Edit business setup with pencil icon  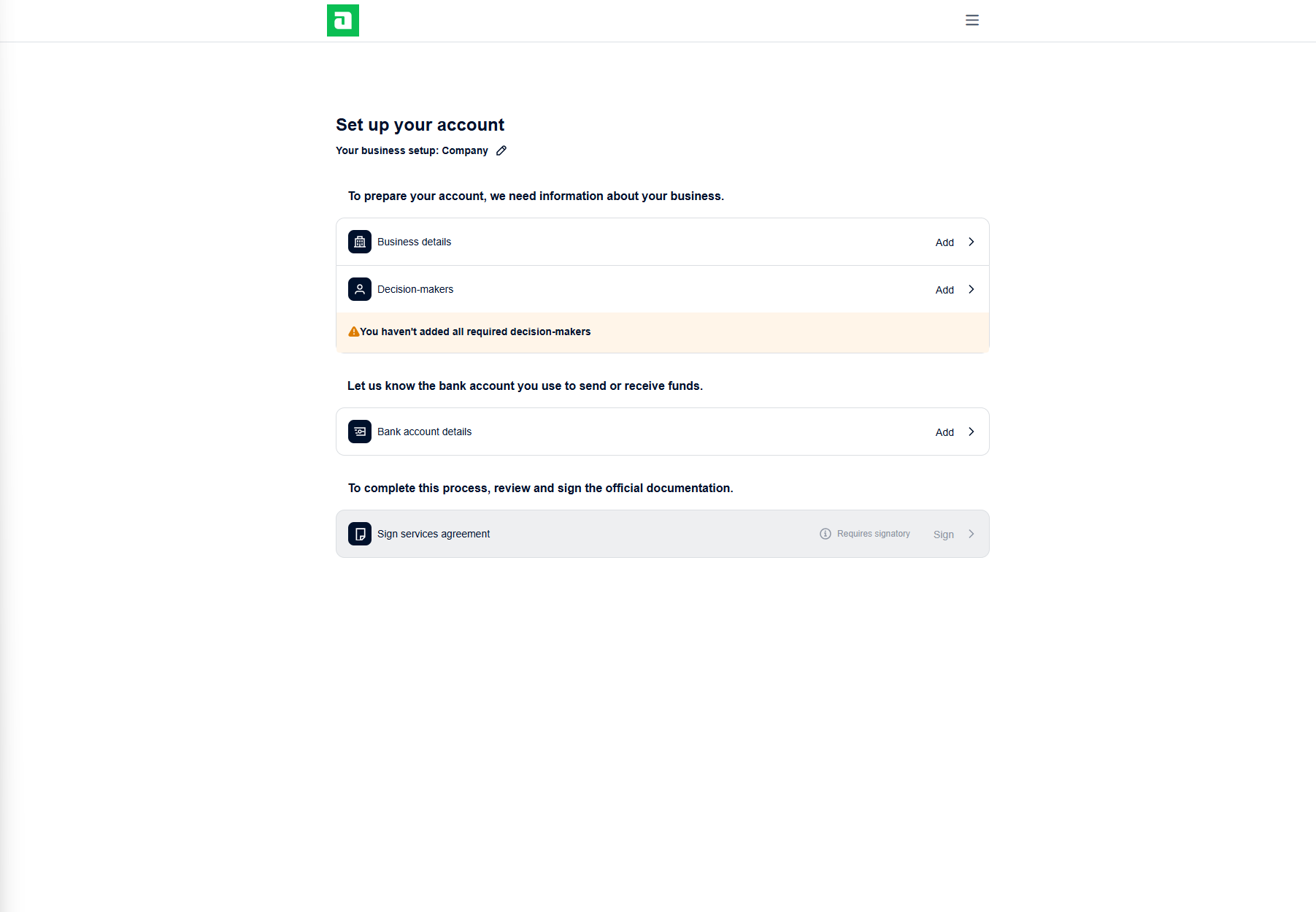pos(501,150)
